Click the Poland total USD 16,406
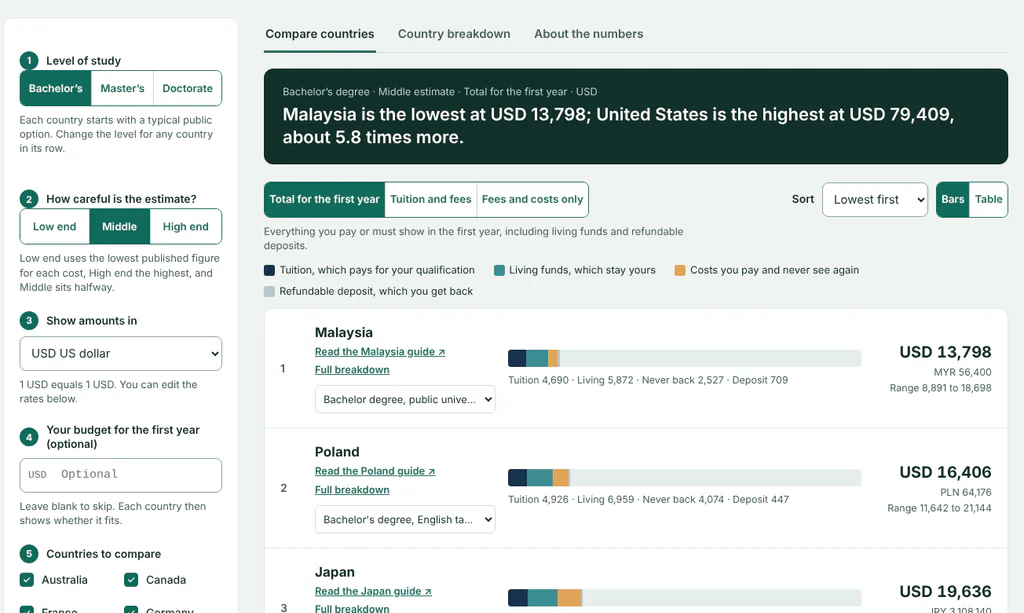 click(945, 472)
